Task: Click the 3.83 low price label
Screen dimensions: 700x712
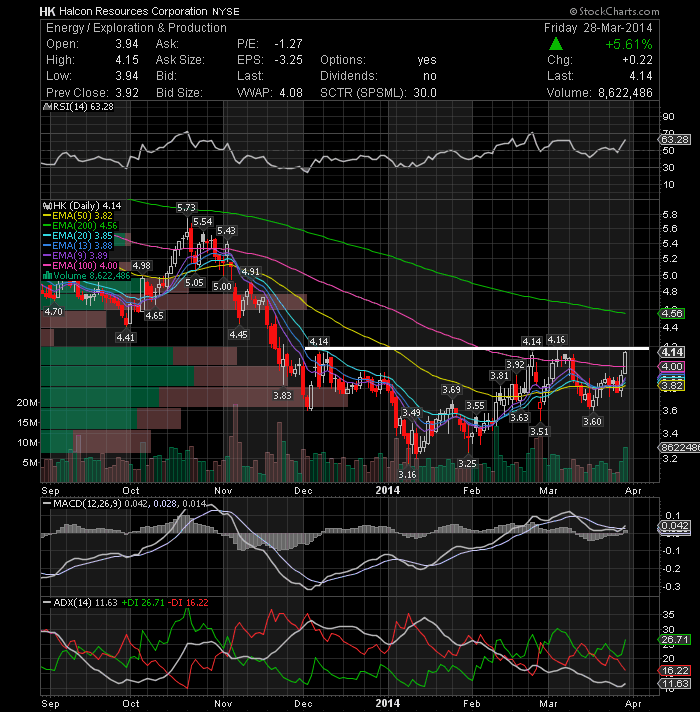Action: [282, 396]
